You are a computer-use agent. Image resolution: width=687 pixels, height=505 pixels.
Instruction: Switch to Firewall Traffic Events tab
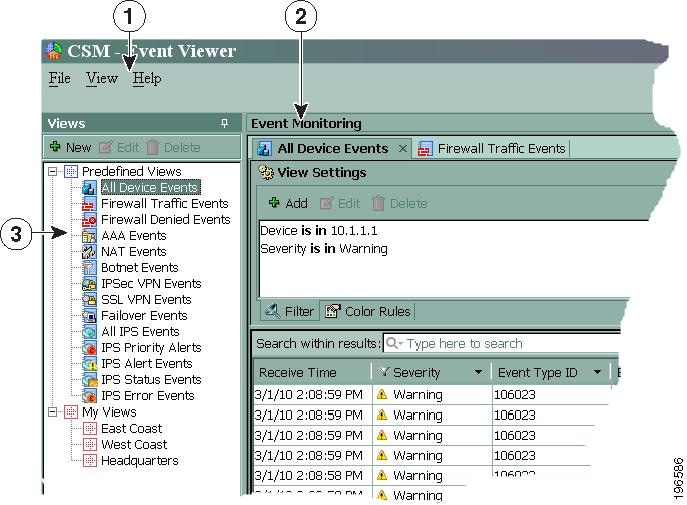click(492, 148)
